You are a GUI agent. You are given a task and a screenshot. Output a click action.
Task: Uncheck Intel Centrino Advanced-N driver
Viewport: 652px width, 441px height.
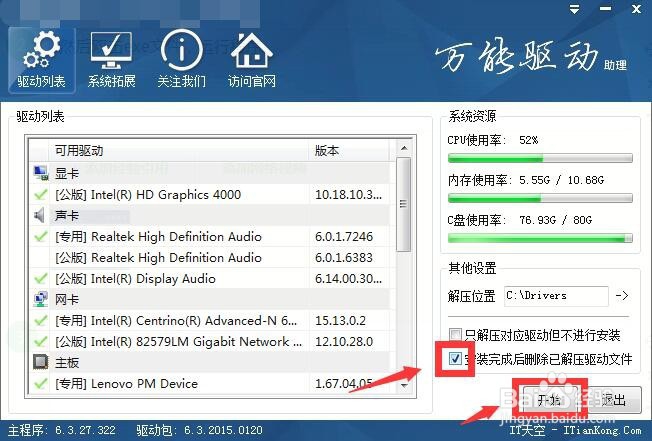(40, 320)
